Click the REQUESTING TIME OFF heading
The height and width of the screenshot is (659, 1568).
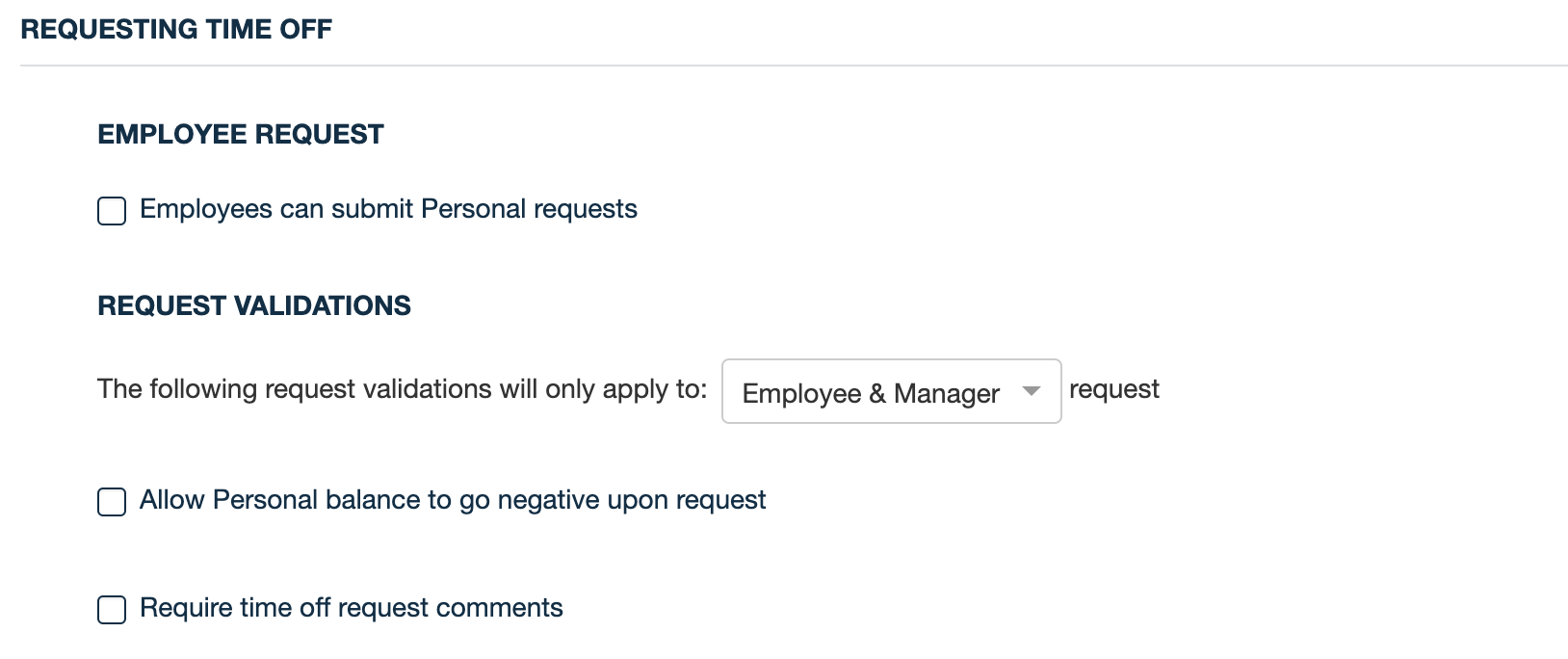tap(176, 30)
